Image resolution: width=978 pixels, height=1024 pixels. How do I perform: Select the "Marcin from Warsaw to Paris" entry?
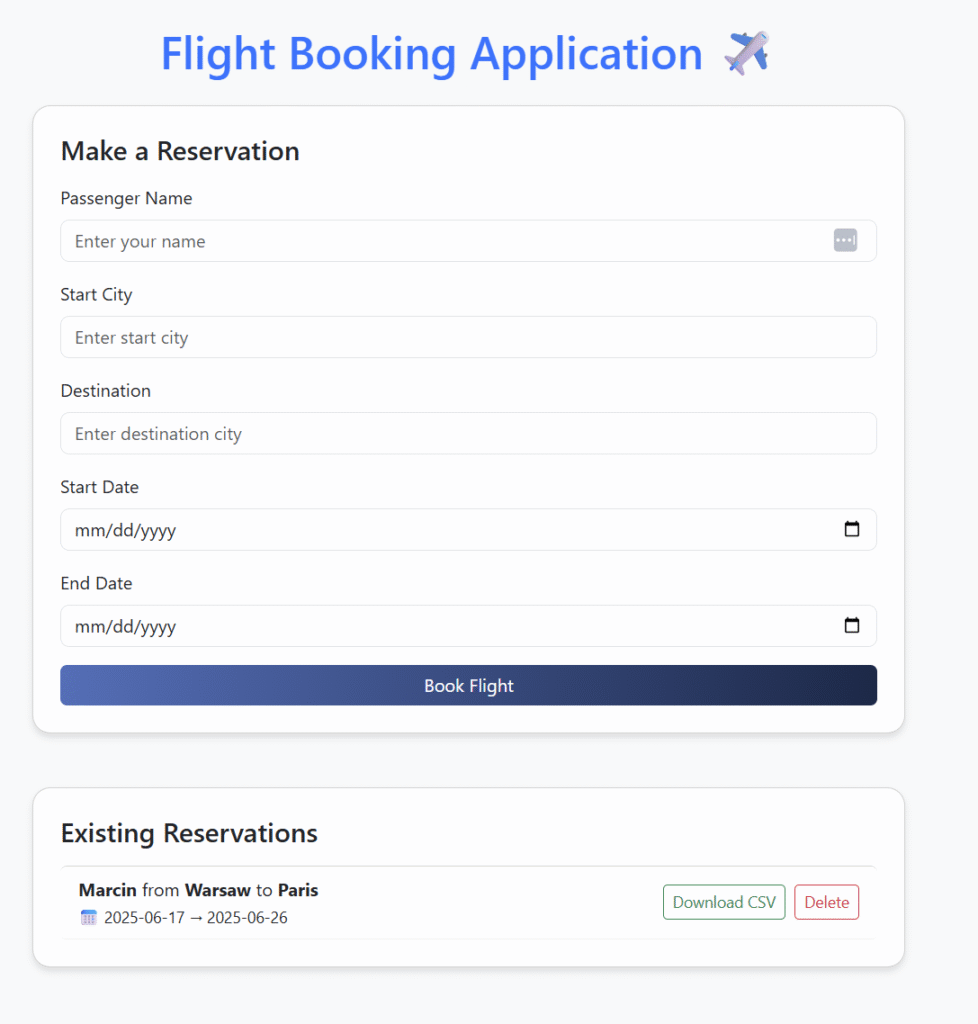point(198,890)
